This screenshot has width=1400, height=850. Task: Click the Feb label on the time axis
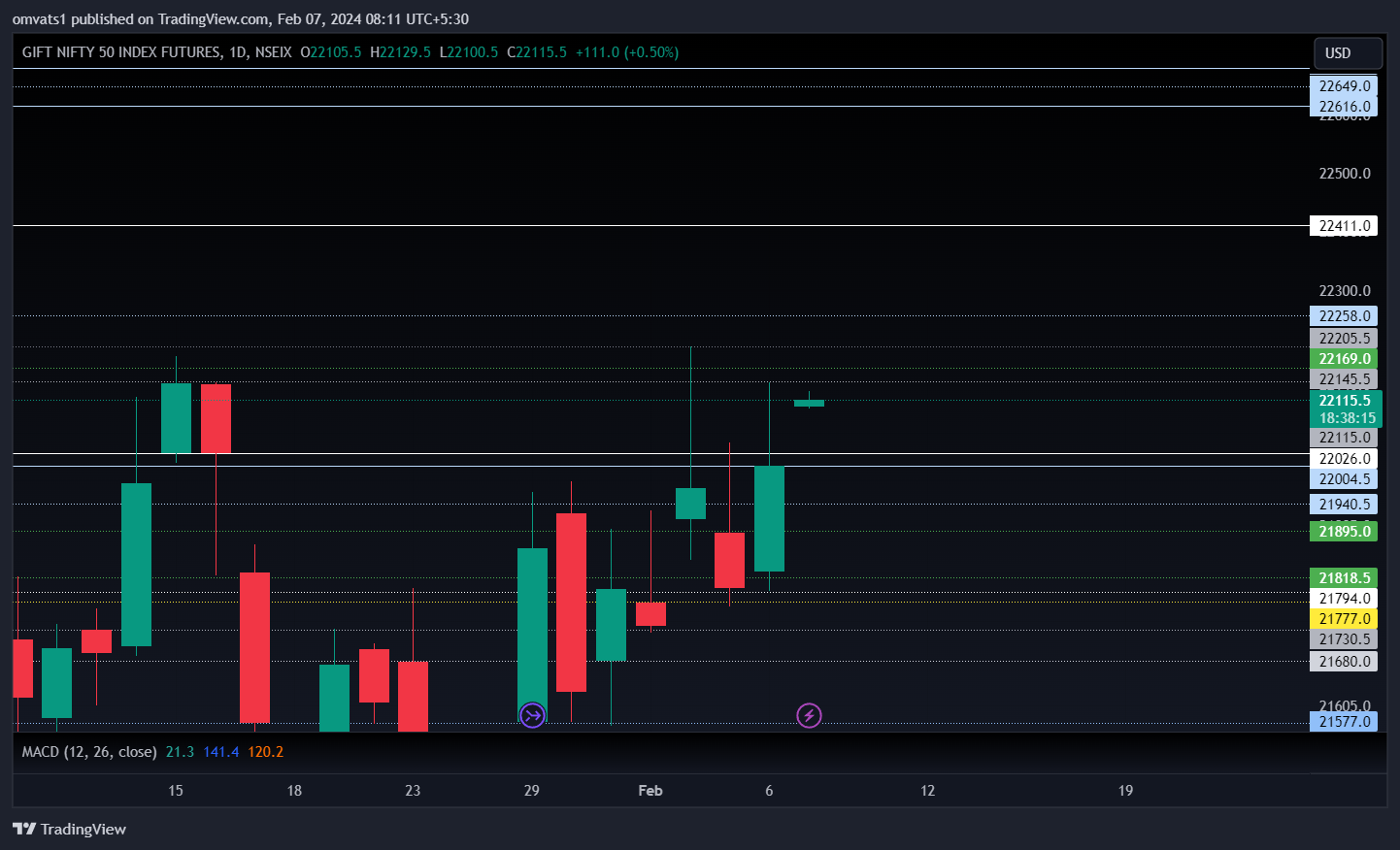pyautogui.click(x=650, y=791)
